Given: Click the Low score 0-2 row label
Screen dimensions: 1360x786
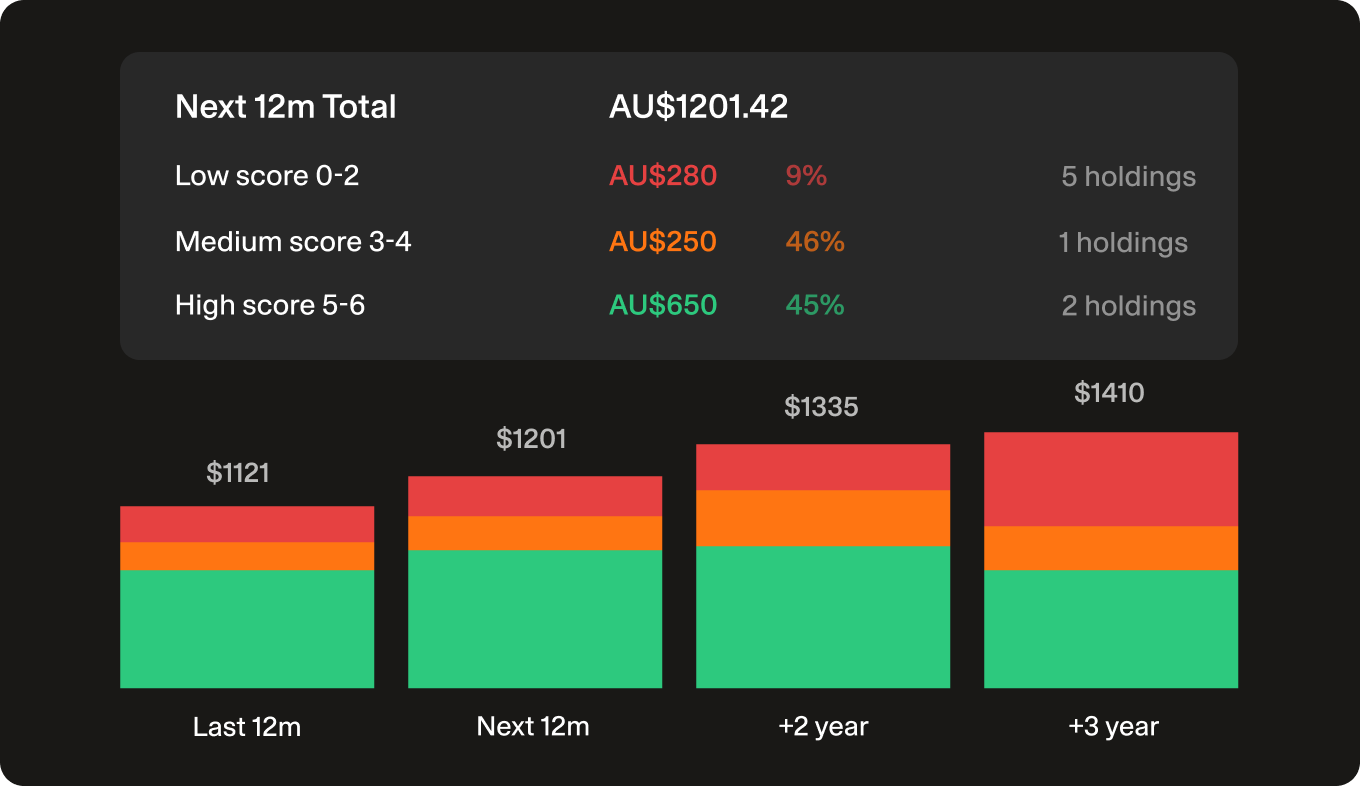Looking at the screenshot, I should (267, 176).
